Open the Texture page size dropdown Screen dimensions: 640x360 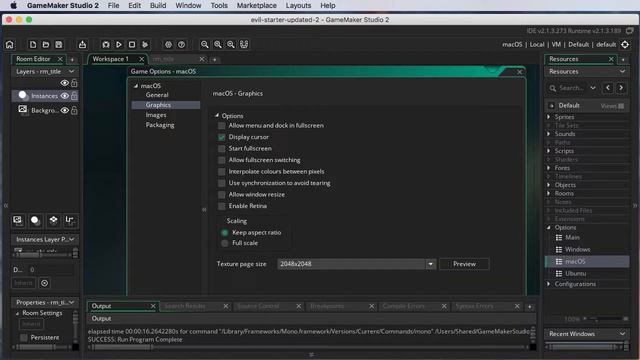(x=431, y=264)
